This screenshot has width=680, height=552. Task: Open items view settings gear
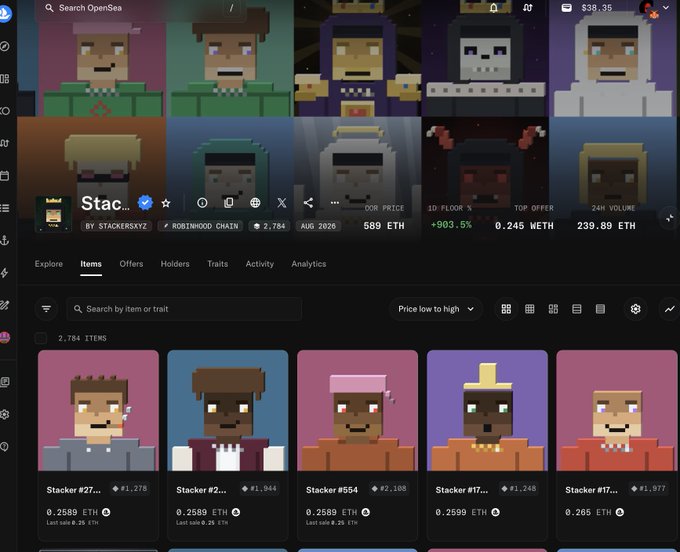(635, 309)
